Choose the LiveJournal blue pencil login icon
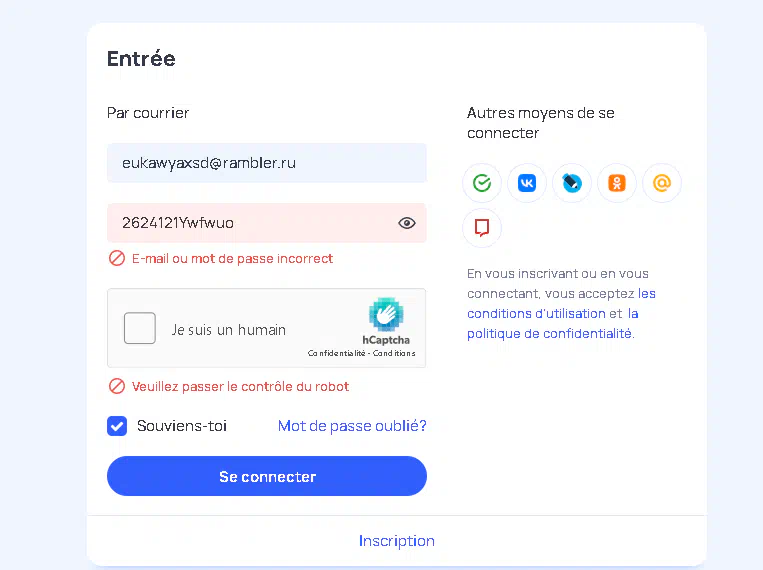 point(572,183)
